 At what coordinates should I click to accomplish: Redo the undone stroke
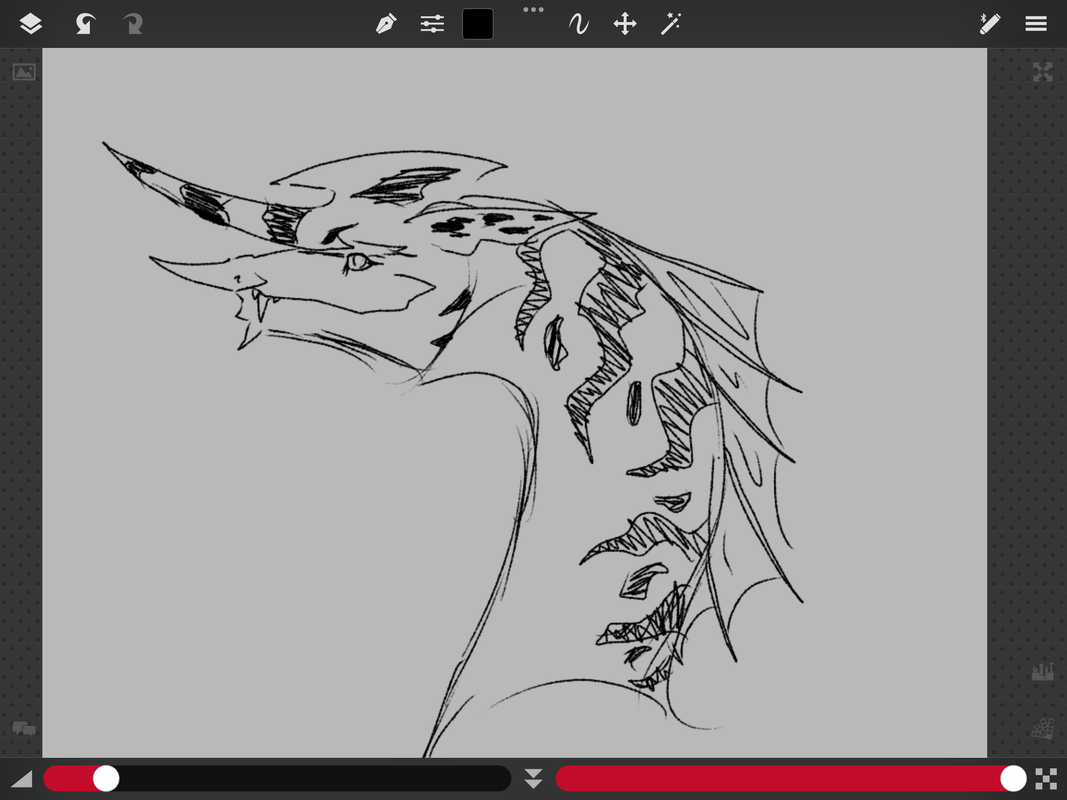(133, 24)
